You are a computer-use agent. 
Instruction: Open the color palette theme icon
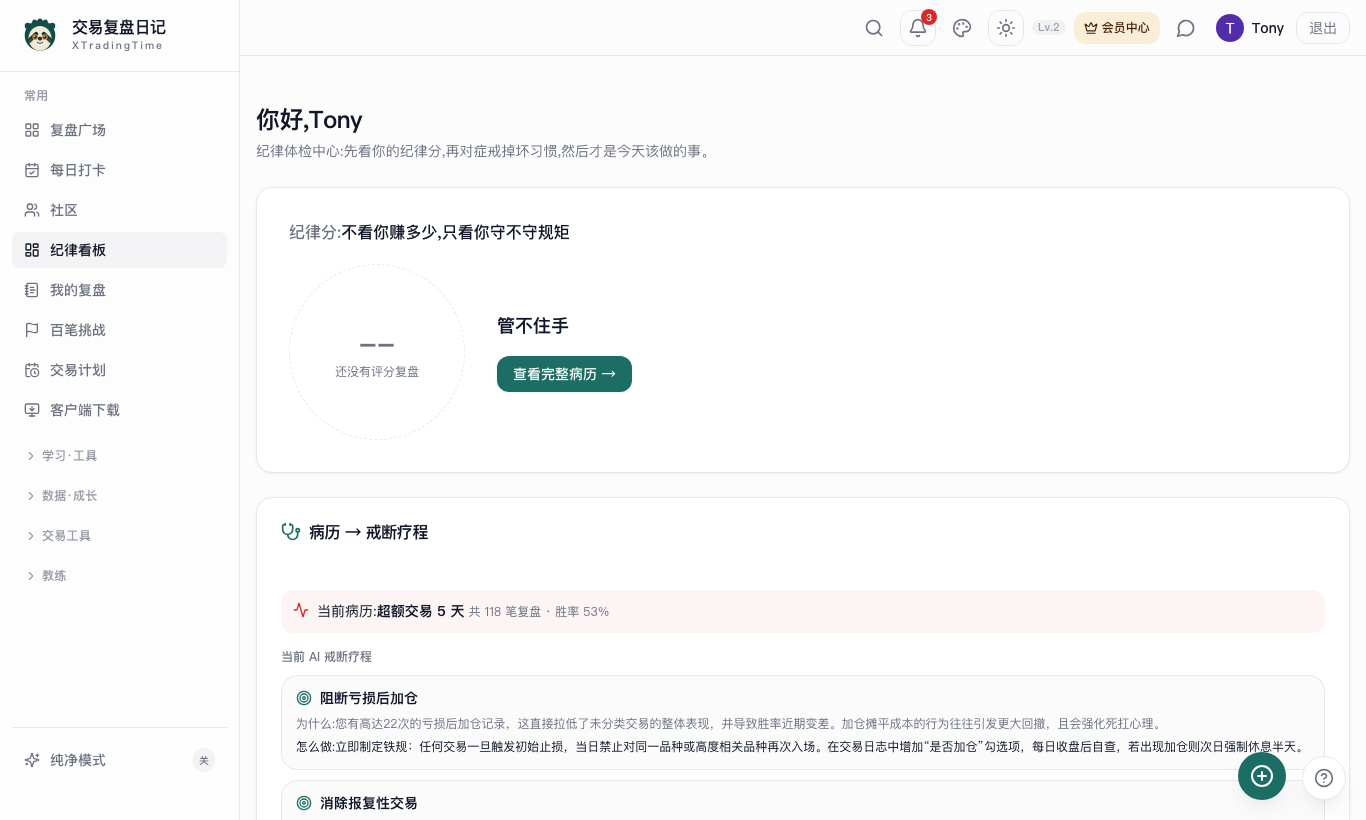tap(962, 28)
